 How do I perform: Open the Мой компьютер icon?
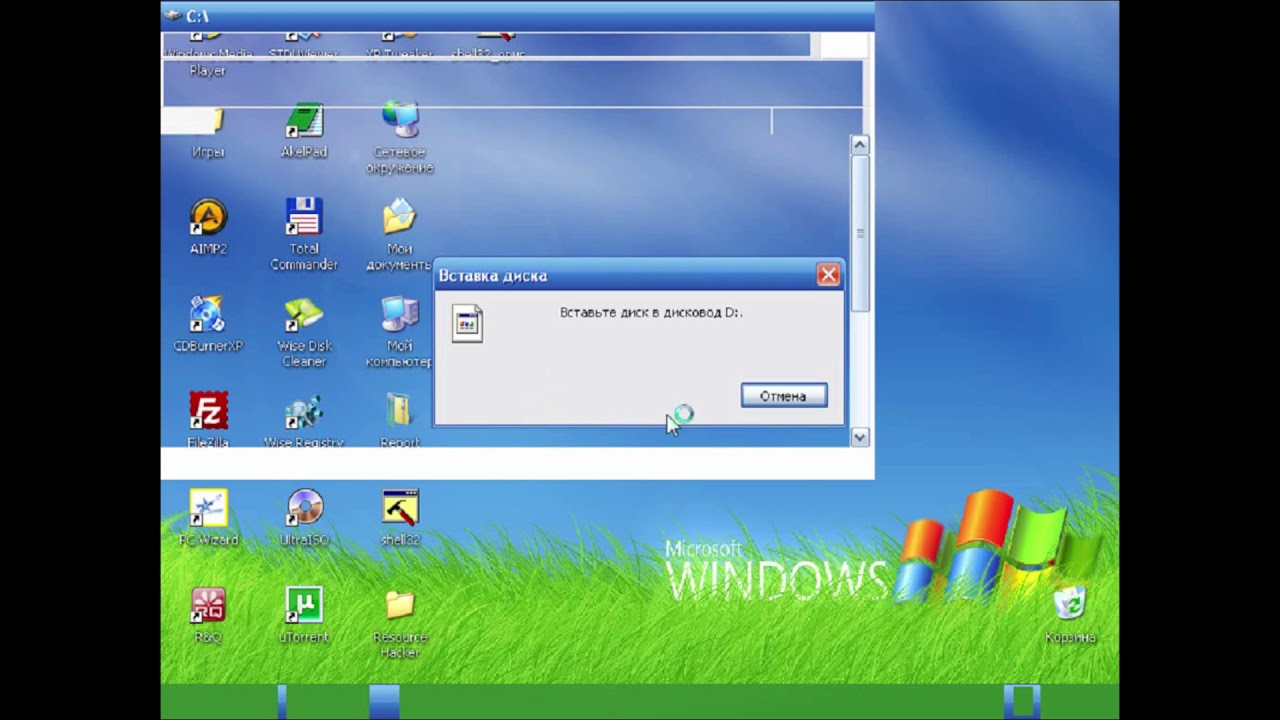pos(400,314)
